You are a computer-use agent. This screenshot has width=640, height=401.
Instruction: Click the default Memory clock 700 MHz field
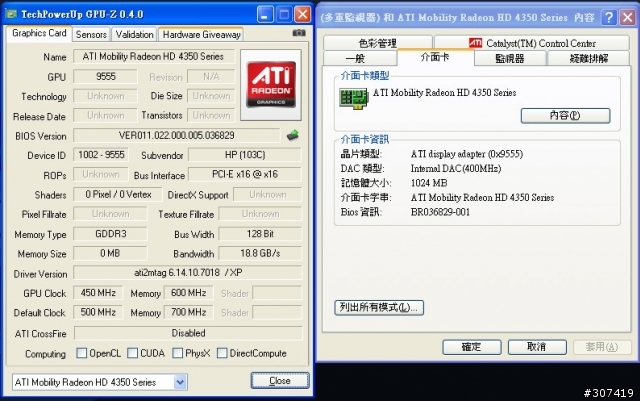[188, 312]
